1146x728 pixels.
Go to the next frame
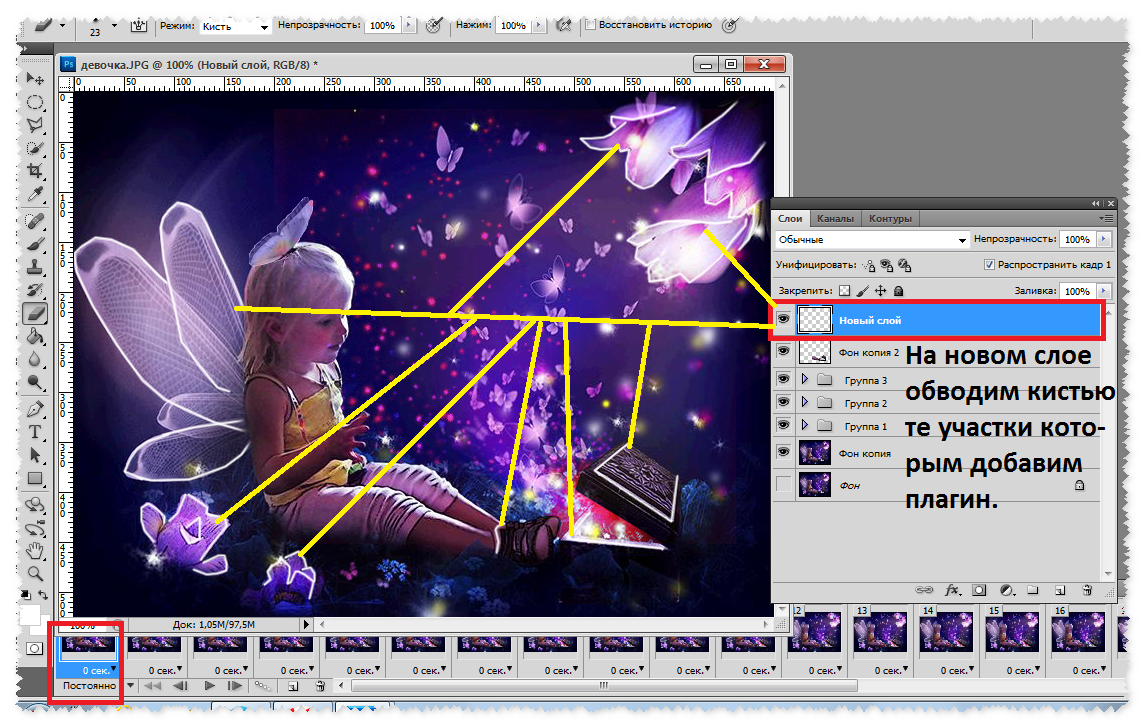point(235,686)
